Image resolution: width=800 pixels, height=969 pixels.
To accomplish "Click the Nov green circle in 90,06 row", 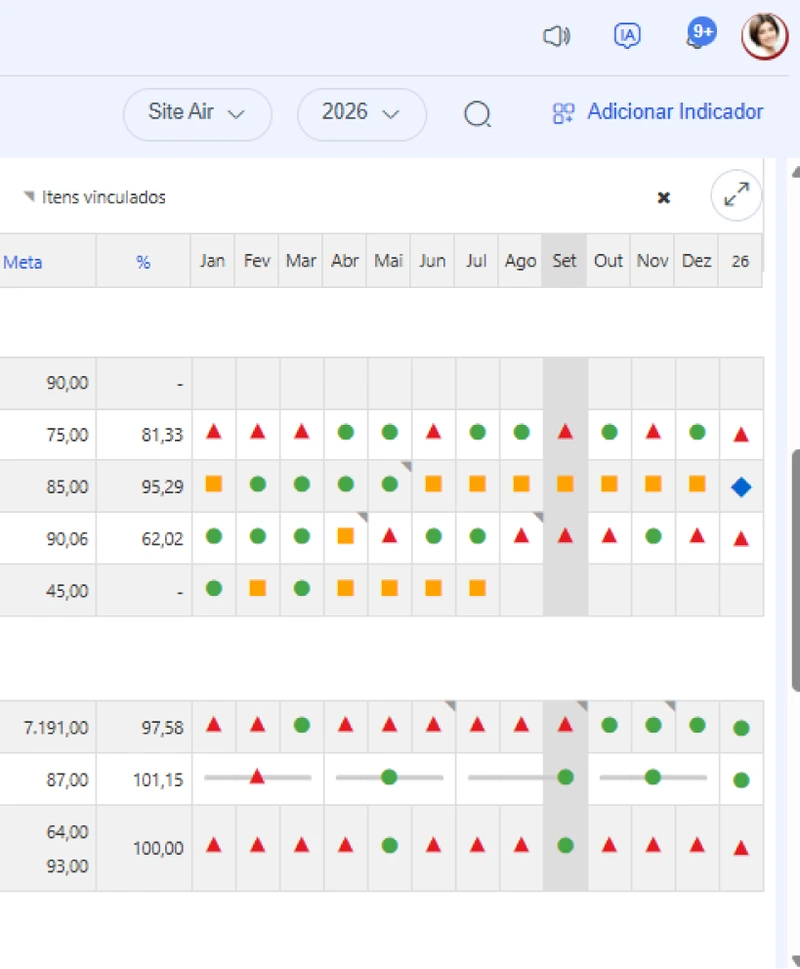I will [x=653, y=536].
